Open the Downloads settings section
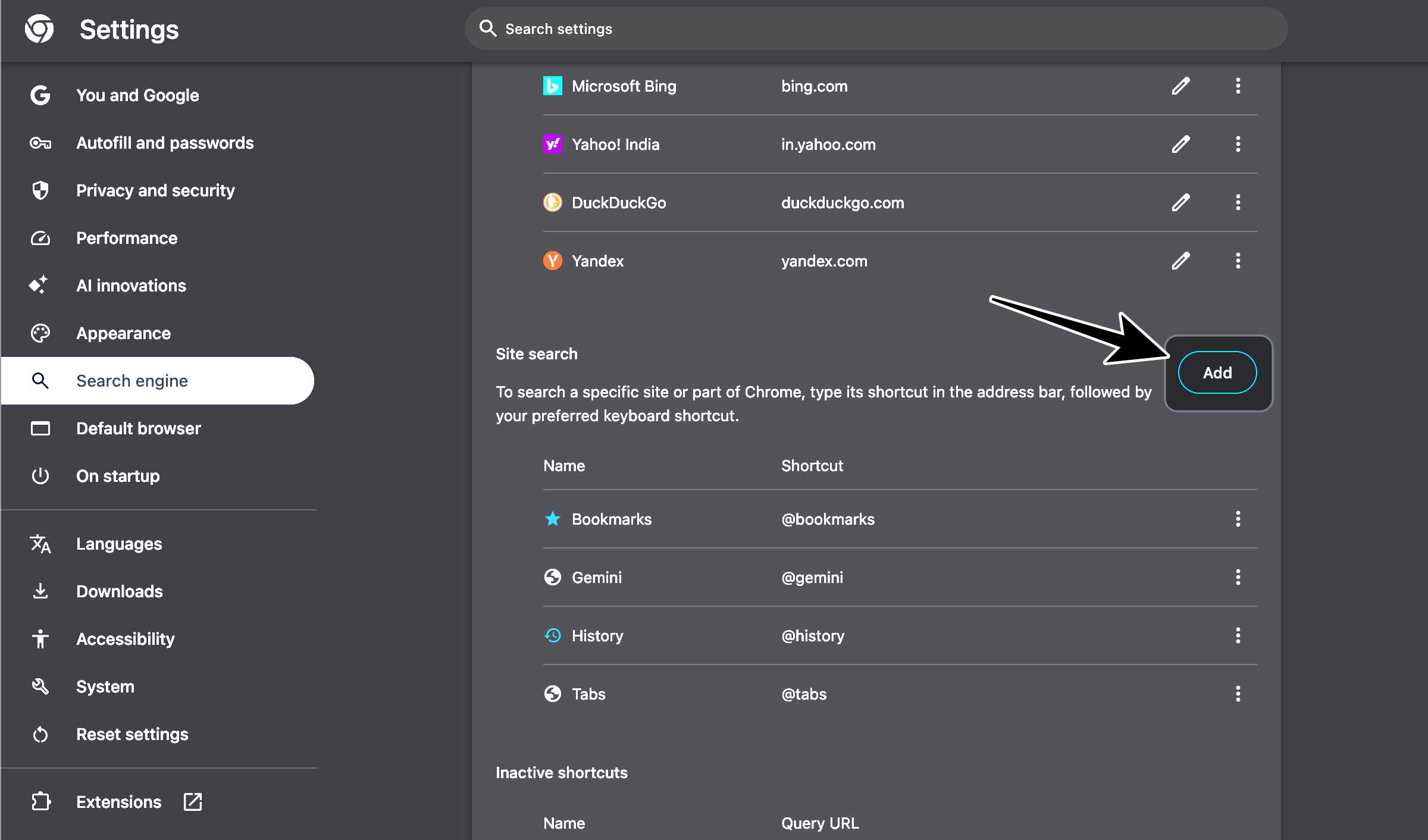 [x=119, y=591]
